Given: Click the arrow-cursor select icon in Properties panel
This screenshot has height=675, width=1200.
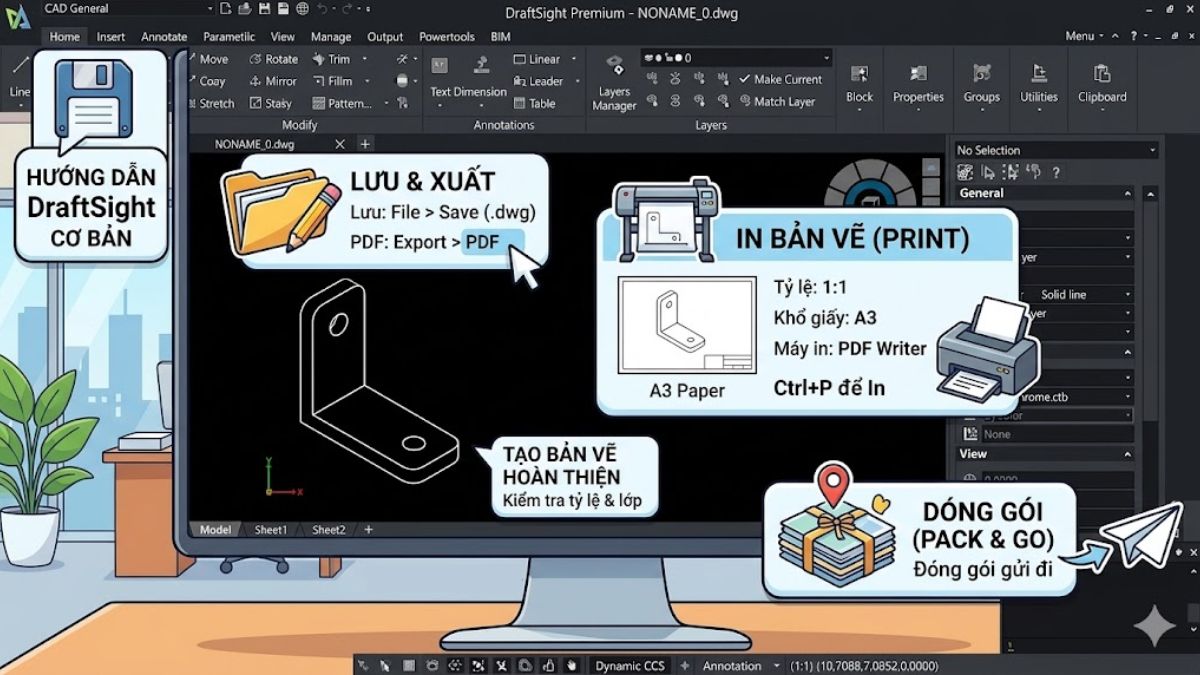Looking at the screenshot, I should (987, 173).
